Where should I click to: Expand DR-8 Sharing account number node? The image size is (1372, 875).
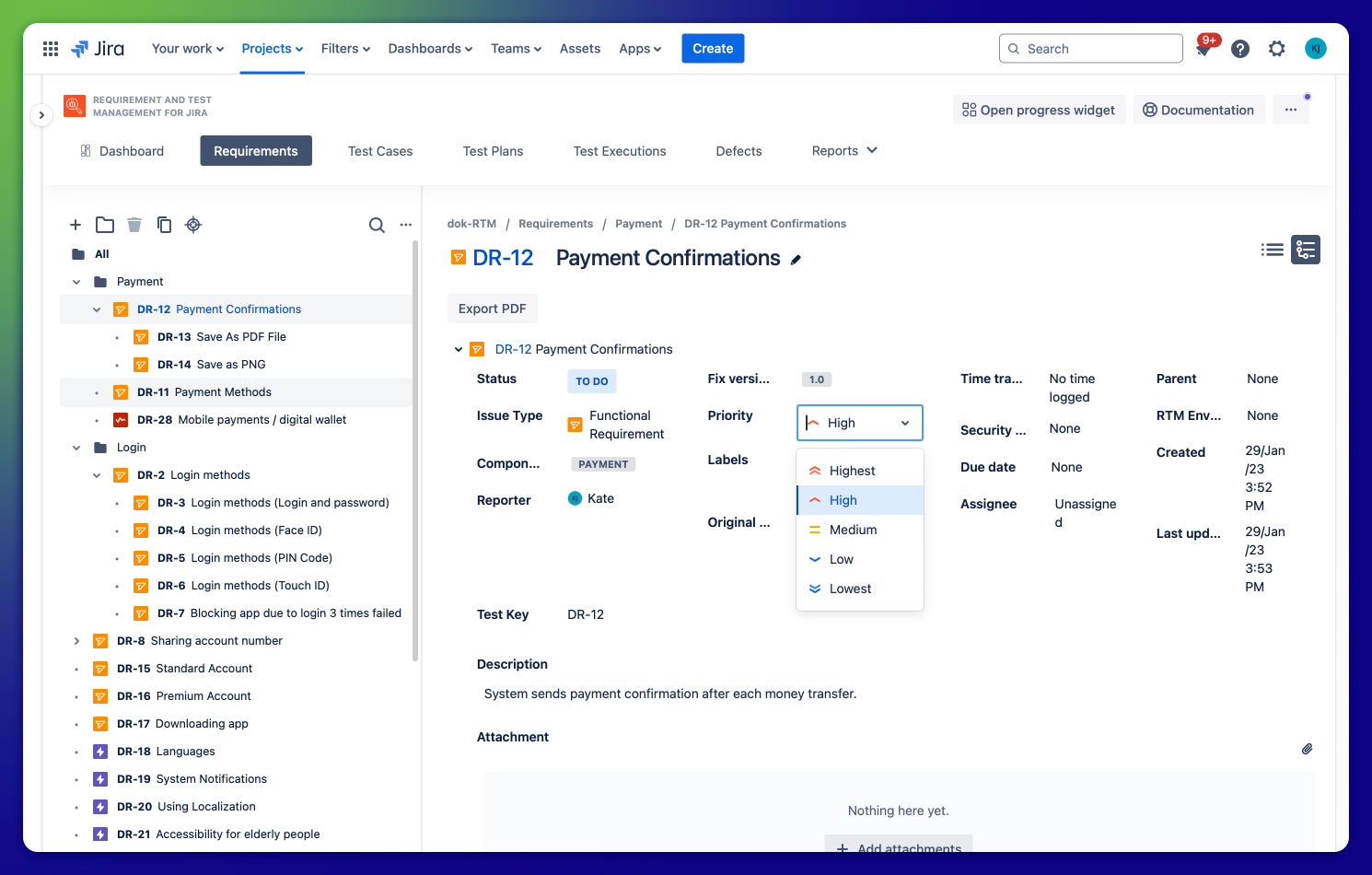(x=76, y=640)
